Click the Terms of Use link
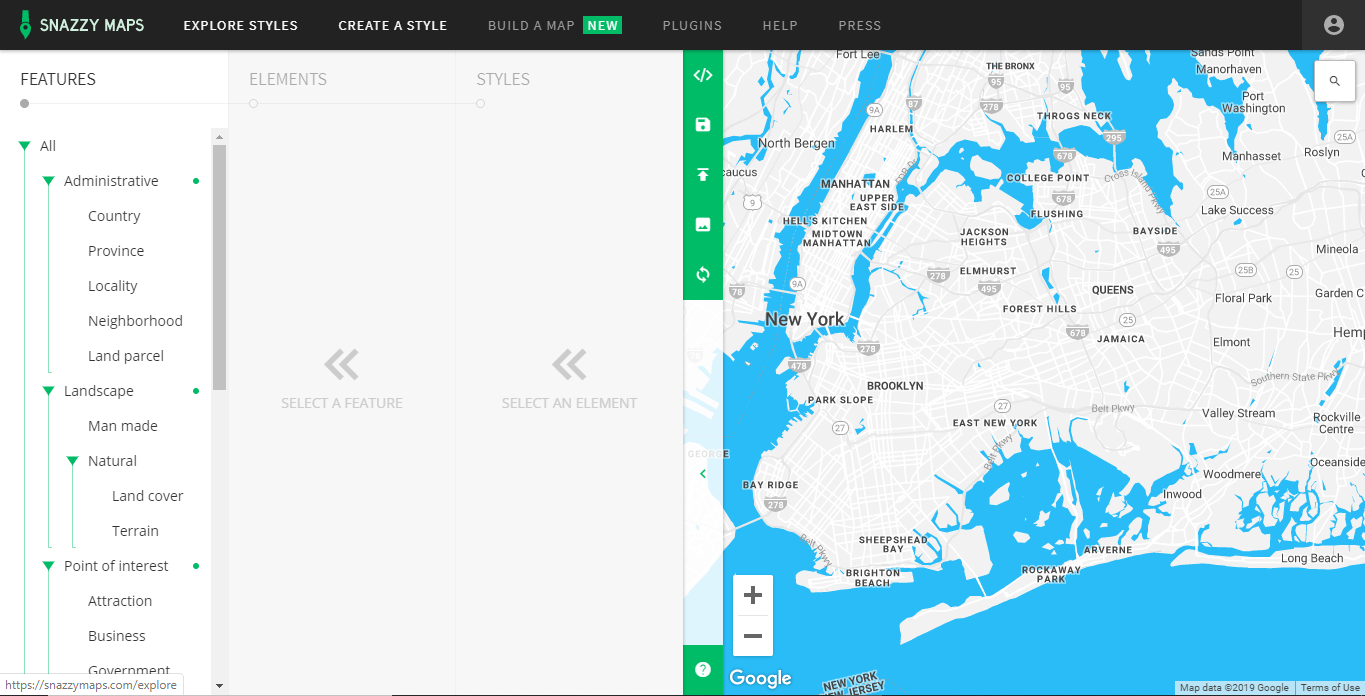 [x=1330, y=688]
